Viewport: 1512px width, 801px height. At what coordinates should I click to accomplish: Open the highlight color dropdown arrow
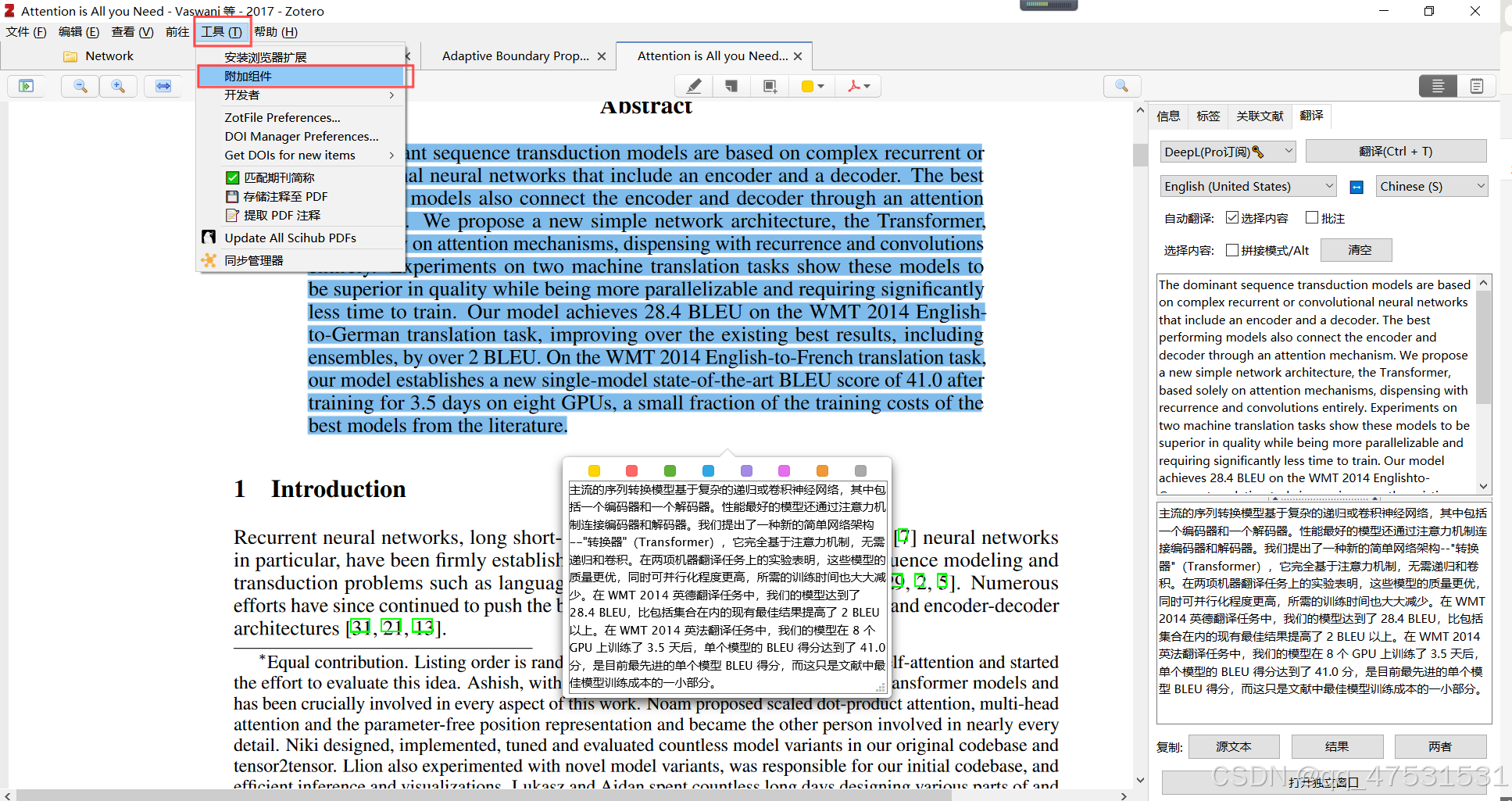[x=820, y=87]
